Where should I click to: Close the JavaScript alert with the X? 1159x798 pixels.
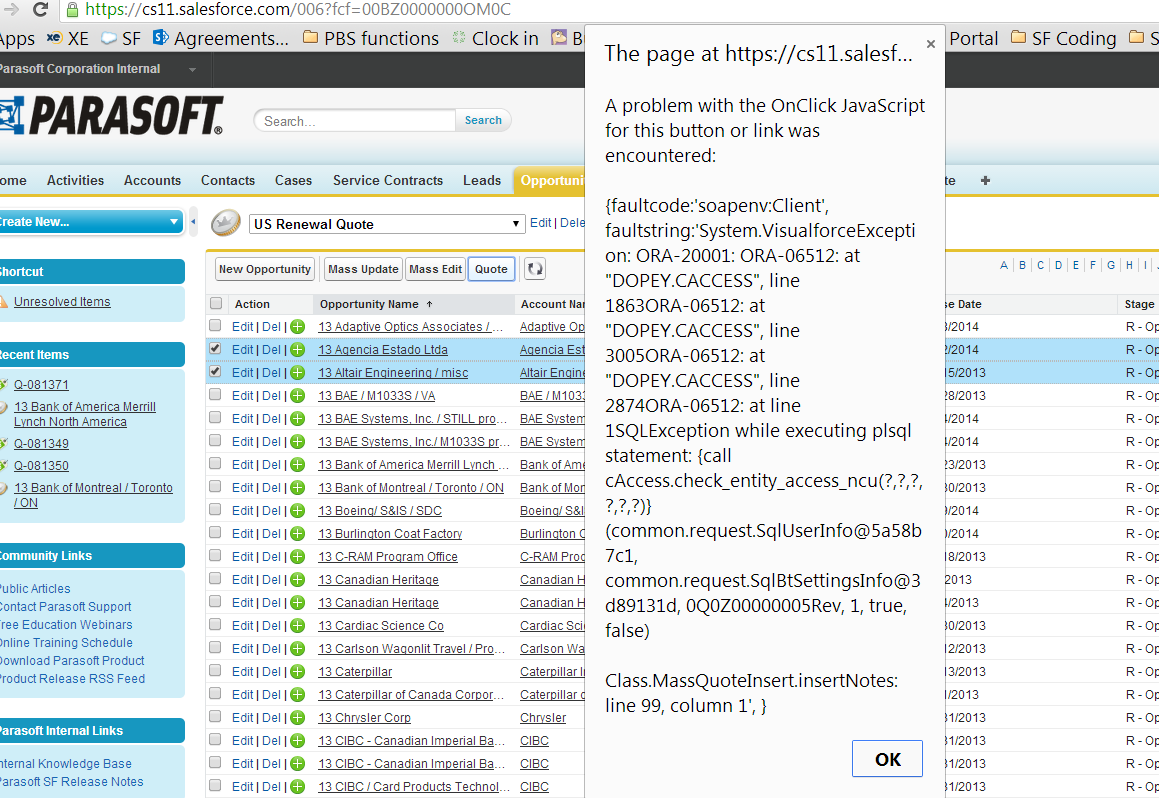pyautogui.click(x=931, y=44)
